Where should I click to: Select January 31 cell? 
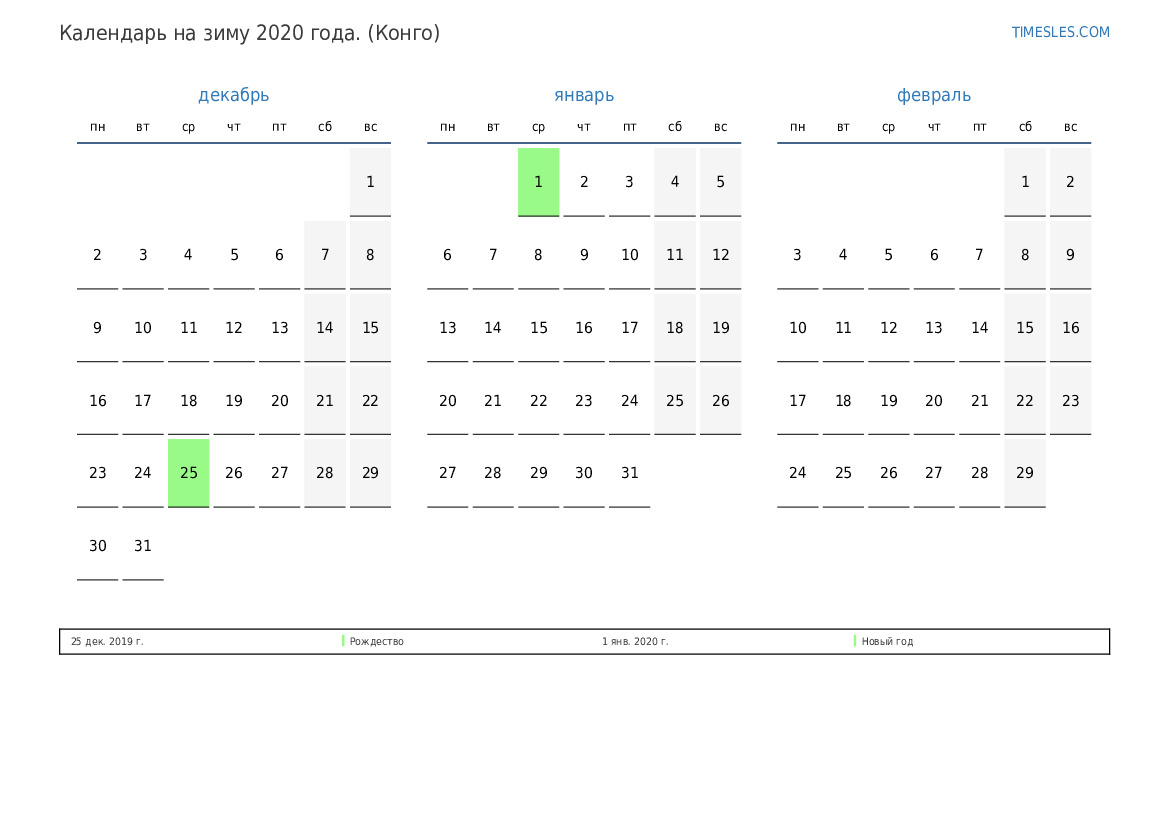point(629,474)
